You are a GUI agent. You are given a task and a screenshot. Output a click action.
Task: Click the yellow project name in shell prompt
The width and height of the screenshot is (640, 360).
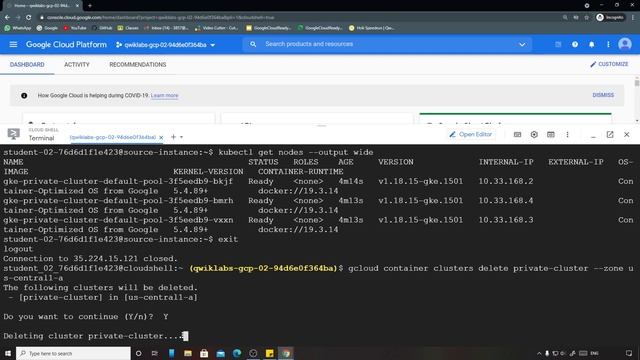(x=264, y=269)
